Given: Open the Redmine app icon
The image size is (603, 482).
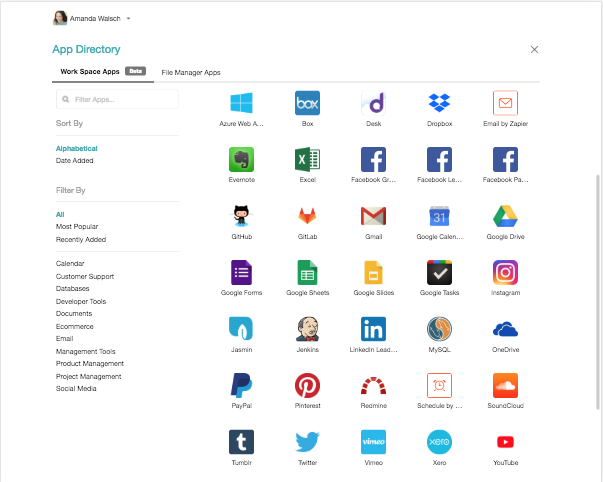Looking at the screenshot, I should [373, 385].
